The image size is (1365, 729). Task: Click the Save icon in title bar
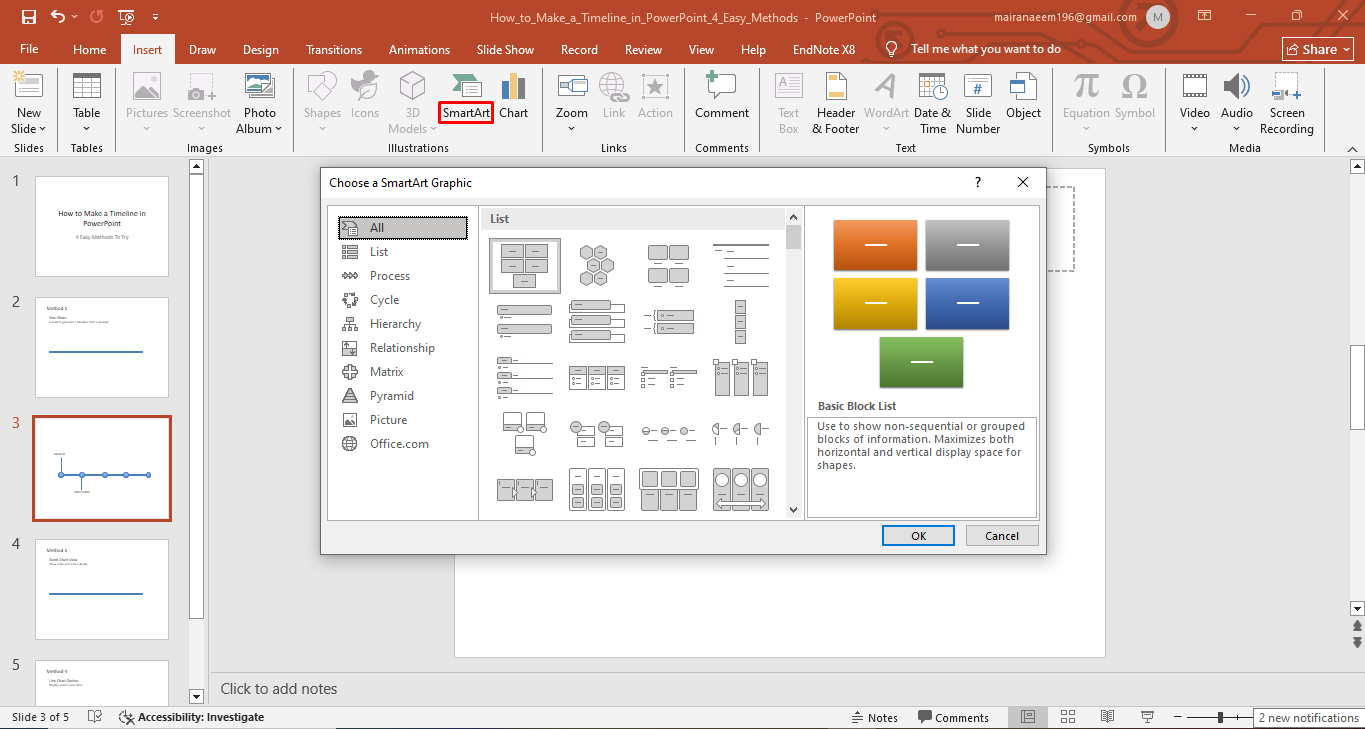click(x=29, y=17)
